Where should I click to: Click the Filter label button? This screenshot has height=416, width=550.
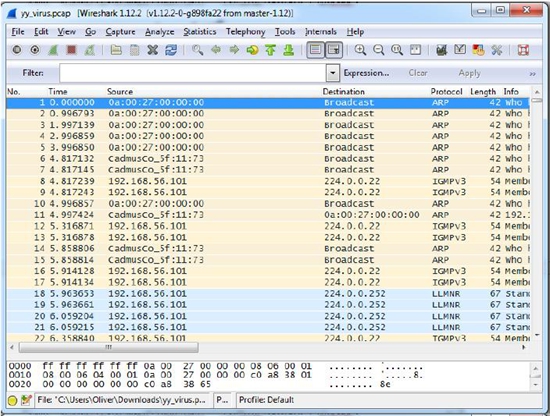tap(33, 73)
